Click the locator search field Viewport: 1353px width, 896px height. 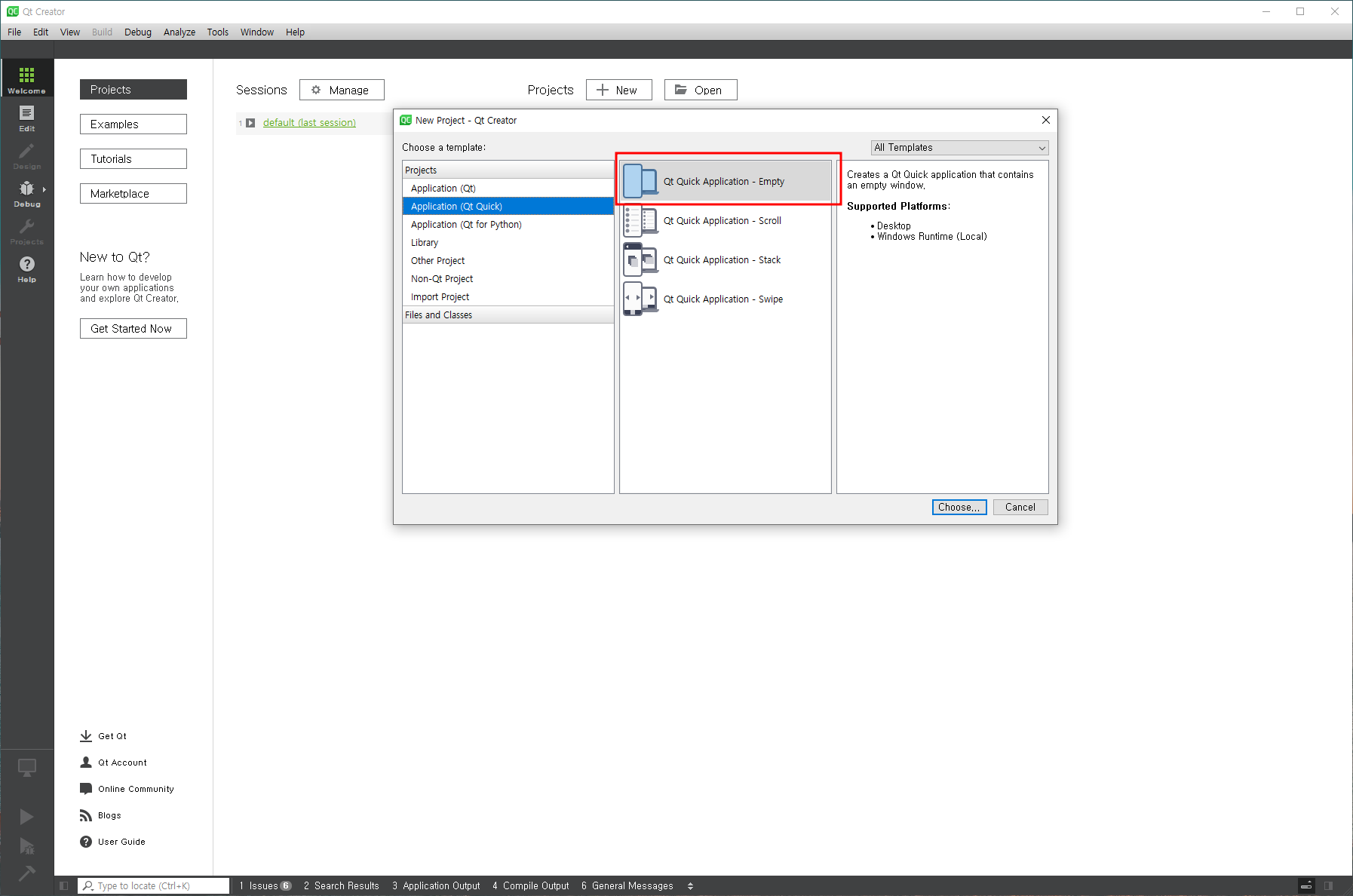pos(154,885)
